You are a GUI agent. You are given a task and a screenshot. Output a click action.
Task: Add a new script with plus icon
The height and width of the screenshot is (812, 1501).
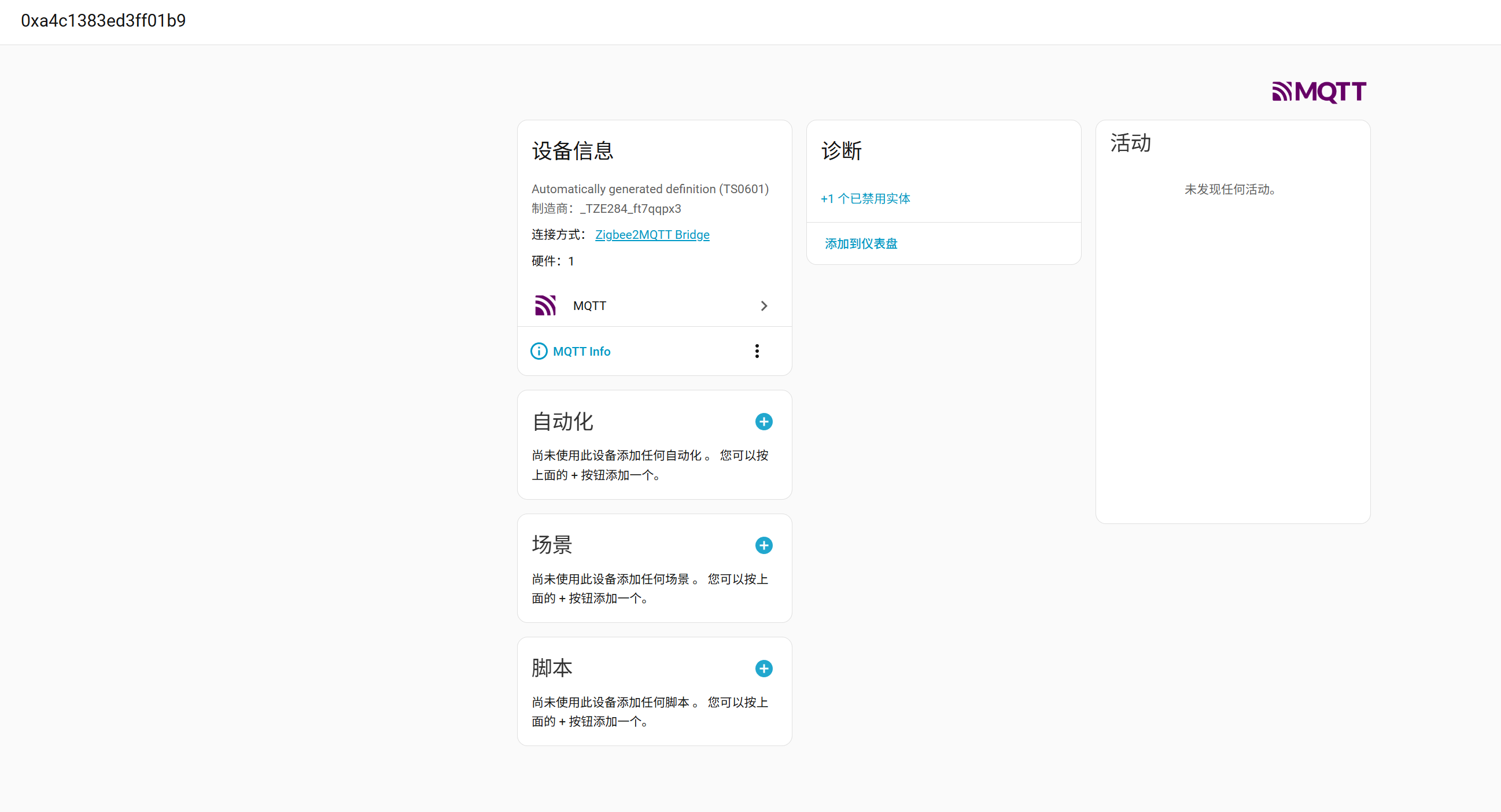(764, 669)
